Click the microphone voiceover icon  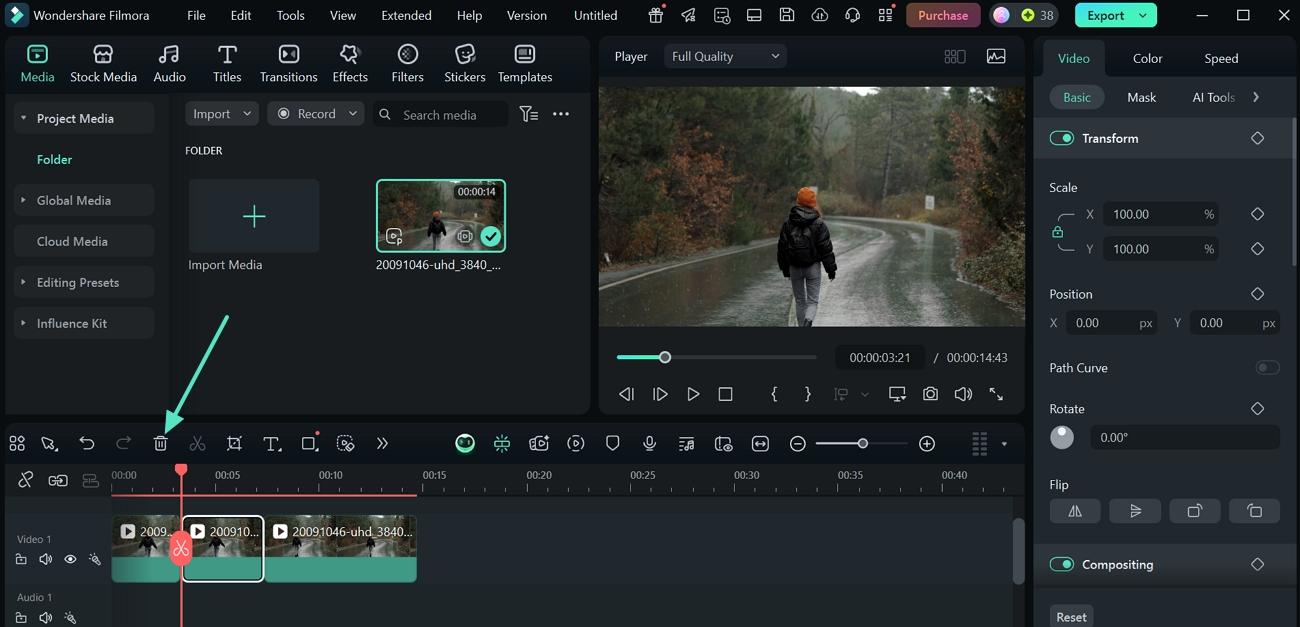click(650, 443)
